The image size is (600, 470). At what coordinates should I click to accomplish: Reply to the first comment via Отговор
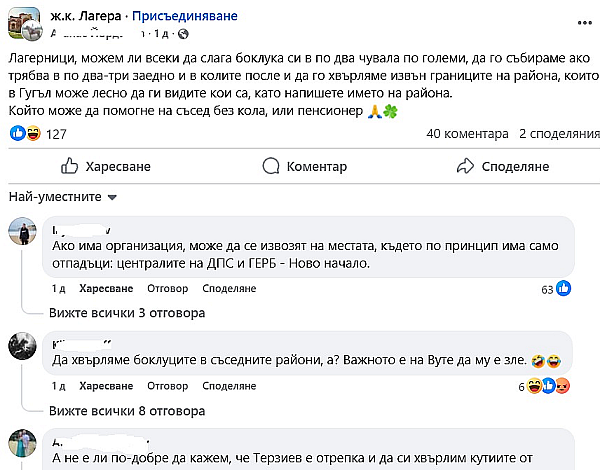pos(167,289)
